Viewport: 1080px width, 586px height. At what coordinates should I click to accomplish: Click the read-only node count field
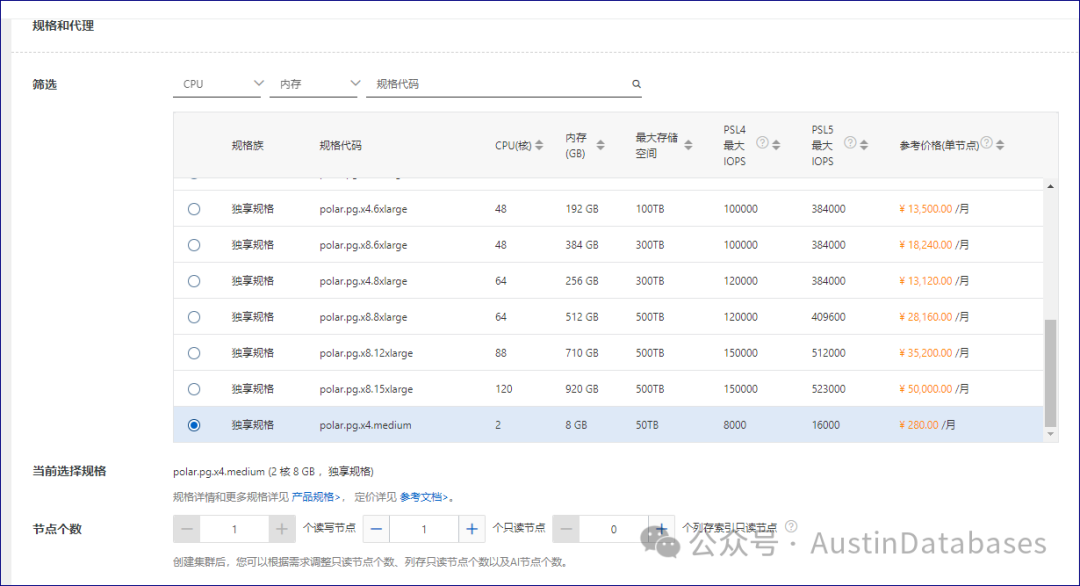click(424, 530)
